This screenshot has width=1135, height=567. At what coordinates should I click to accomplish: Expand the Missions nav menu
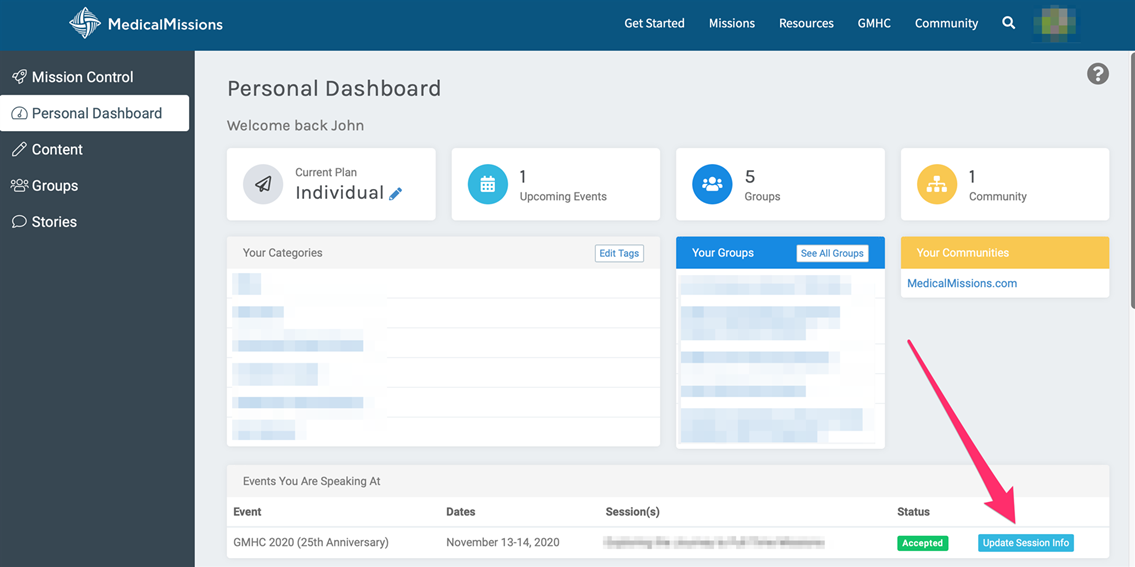(x=731, y=23)
